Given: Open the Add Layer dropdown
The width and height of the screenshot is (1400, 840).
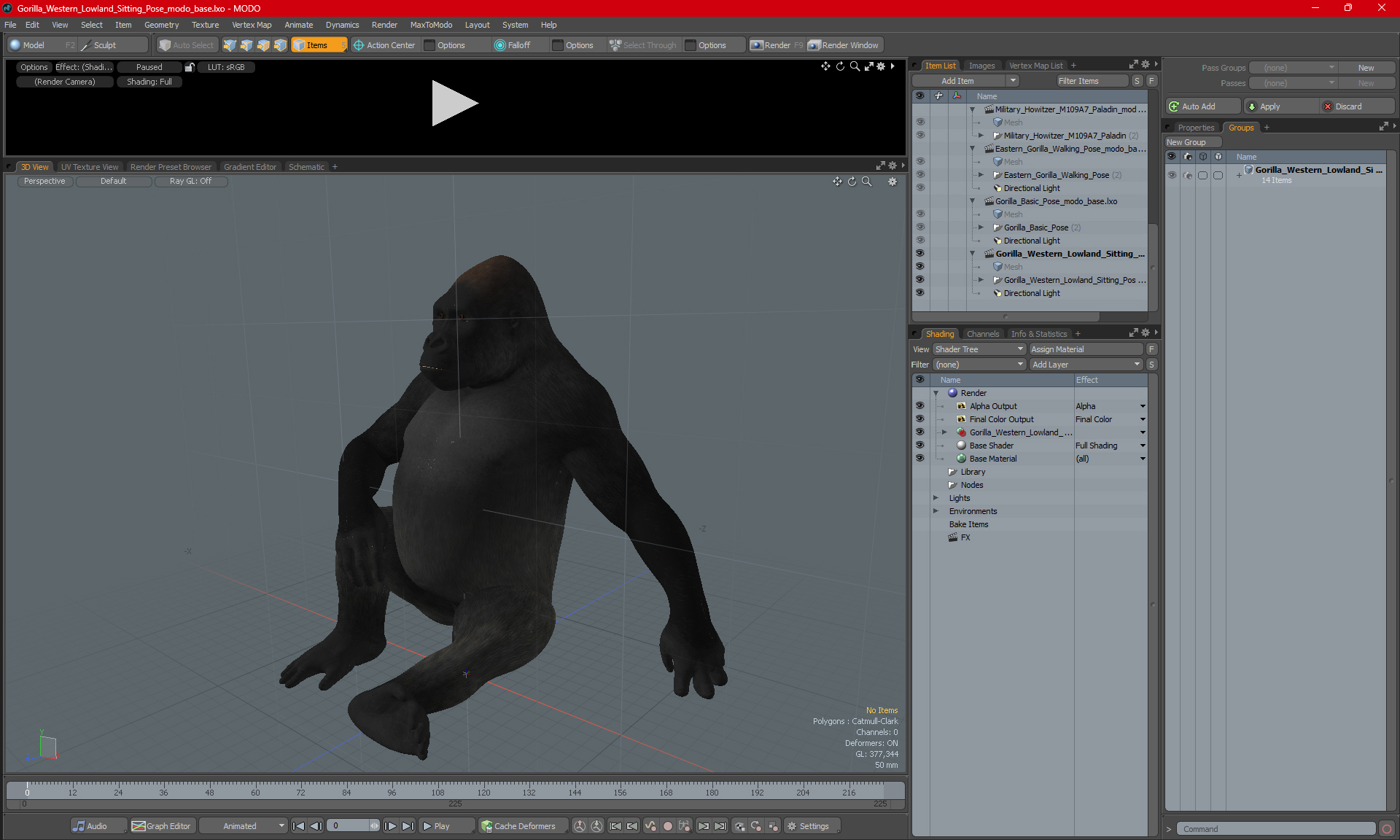Looking at the screenshot, I should coord(1086,365).
